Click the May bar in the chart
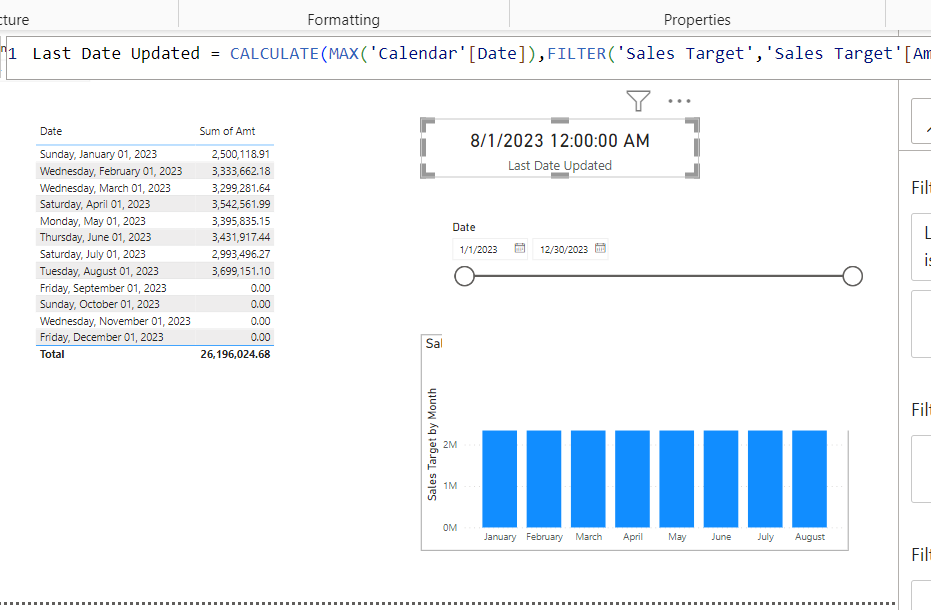The height and width of the screenshot is (610, 931). coord(677,479)
